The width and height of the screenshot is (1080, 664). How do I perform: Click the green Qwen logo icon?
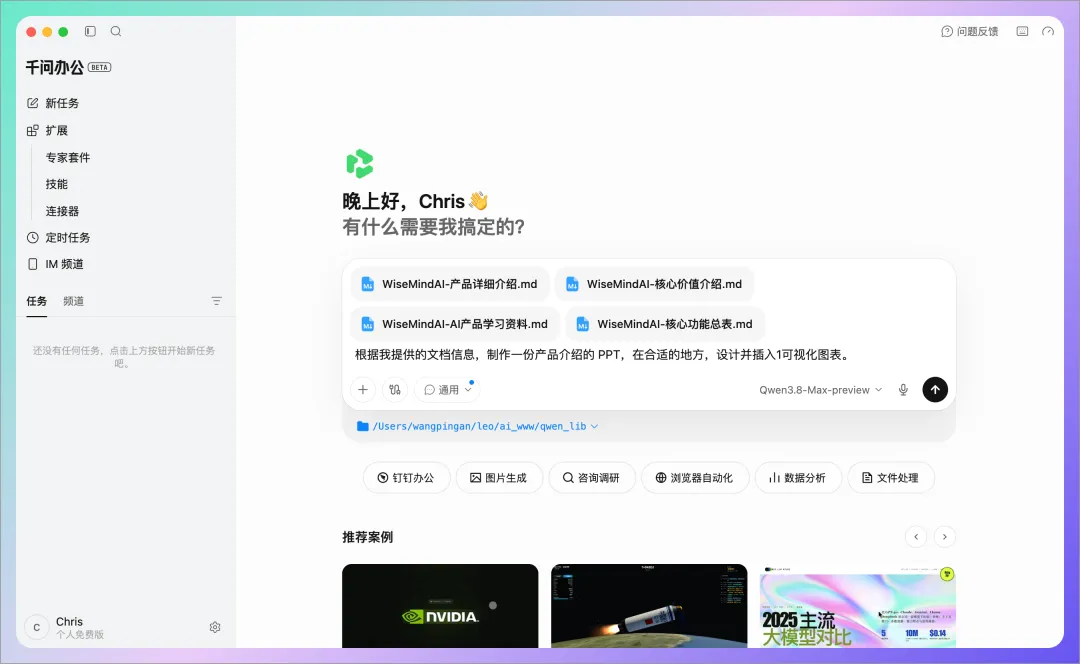coord(360,163)
